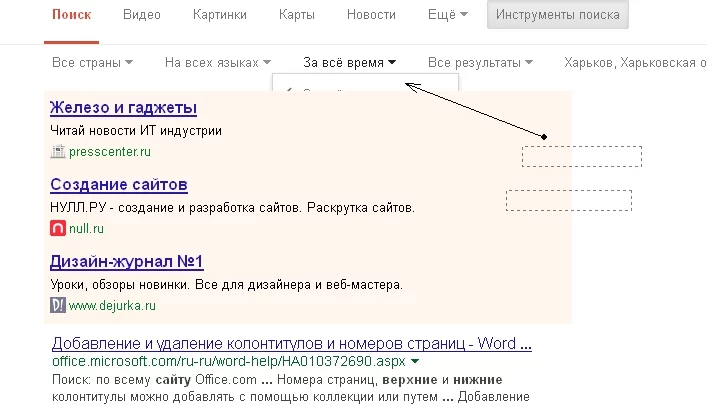Click the Уроки, обзоры новинки description
Viewport: 707px width, 407px height.
click(226, 285)
